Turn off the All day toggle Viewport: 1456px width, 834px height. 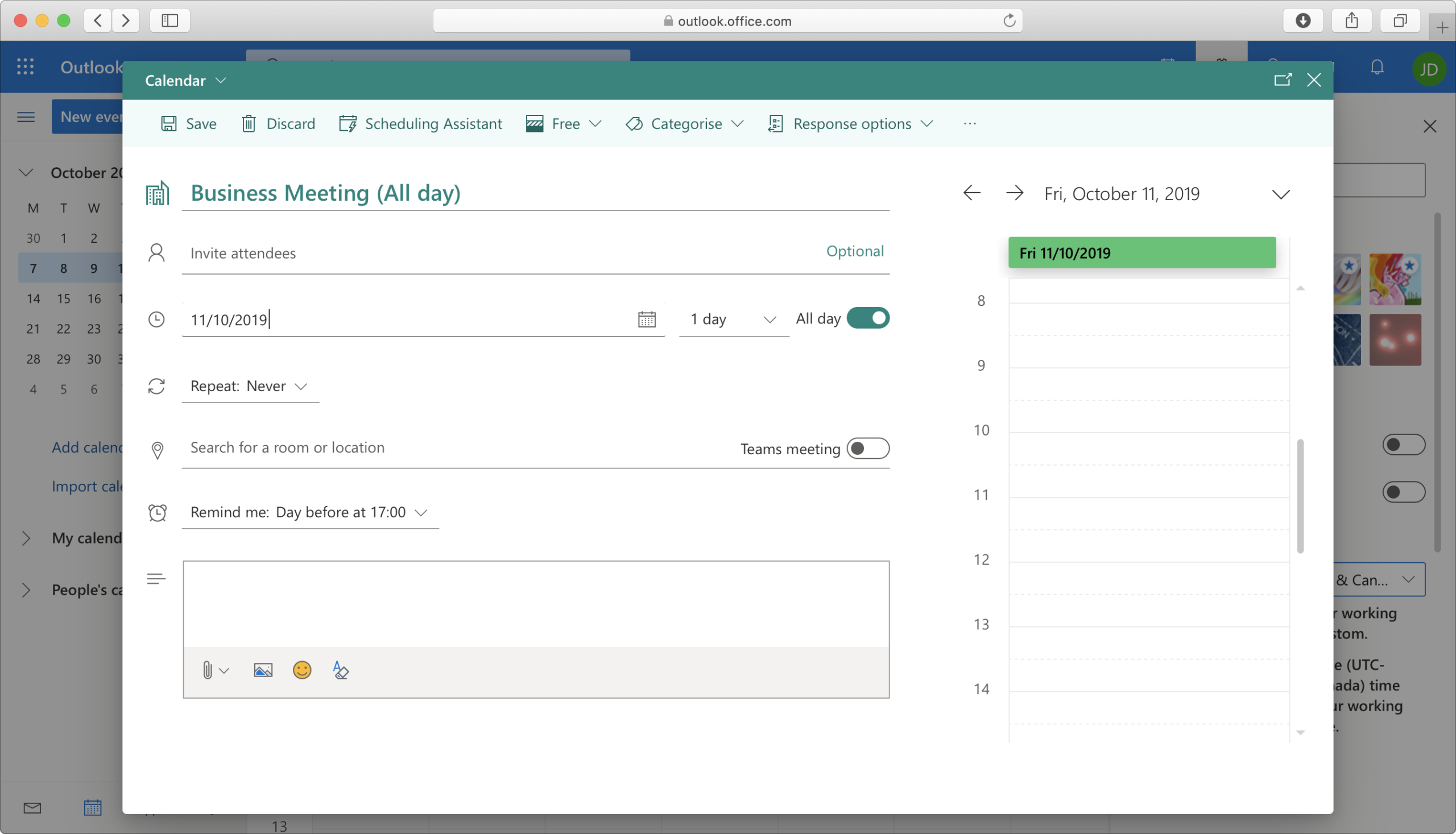pos(867,318)
